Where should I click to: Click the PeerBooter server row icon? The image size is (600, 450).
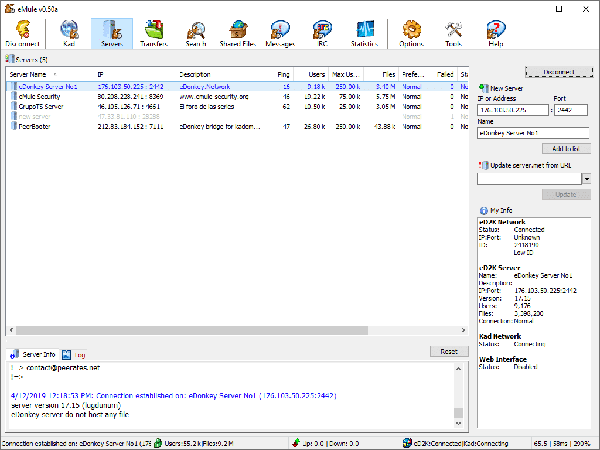(x=14, y=126)
